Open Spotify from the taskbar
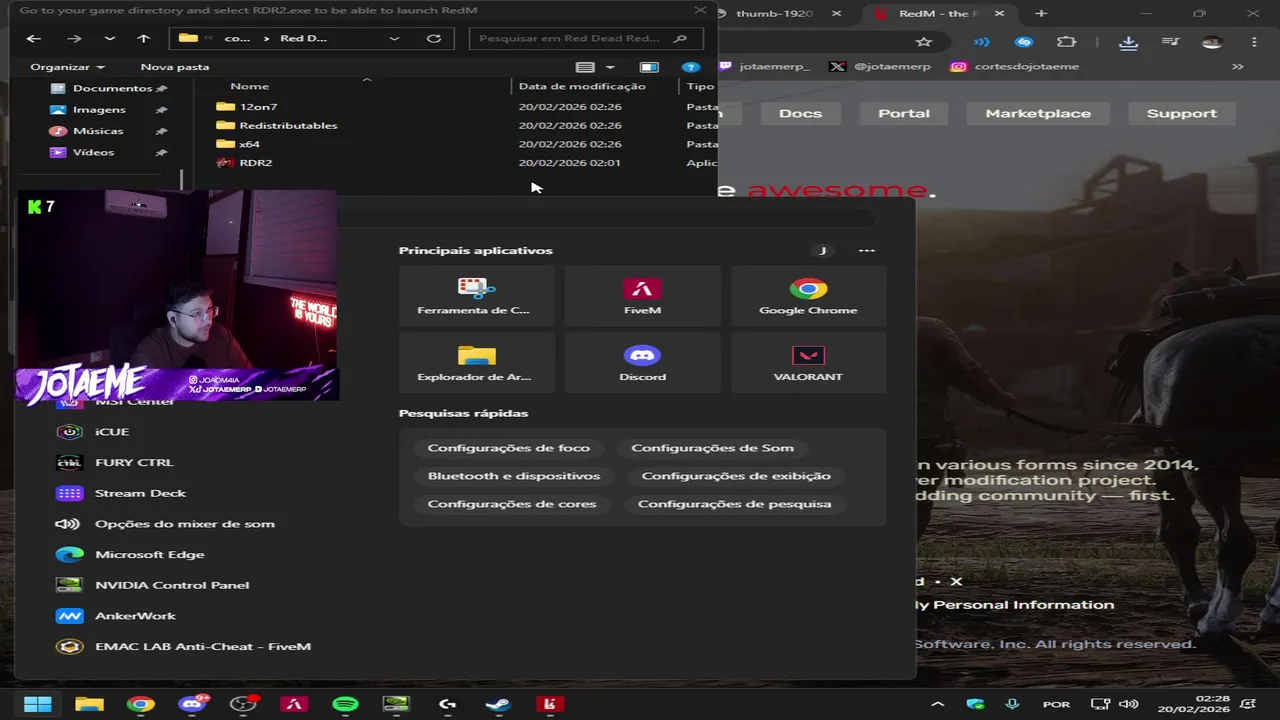Viewport: 1280px width, 720px height. click(345, 704)
